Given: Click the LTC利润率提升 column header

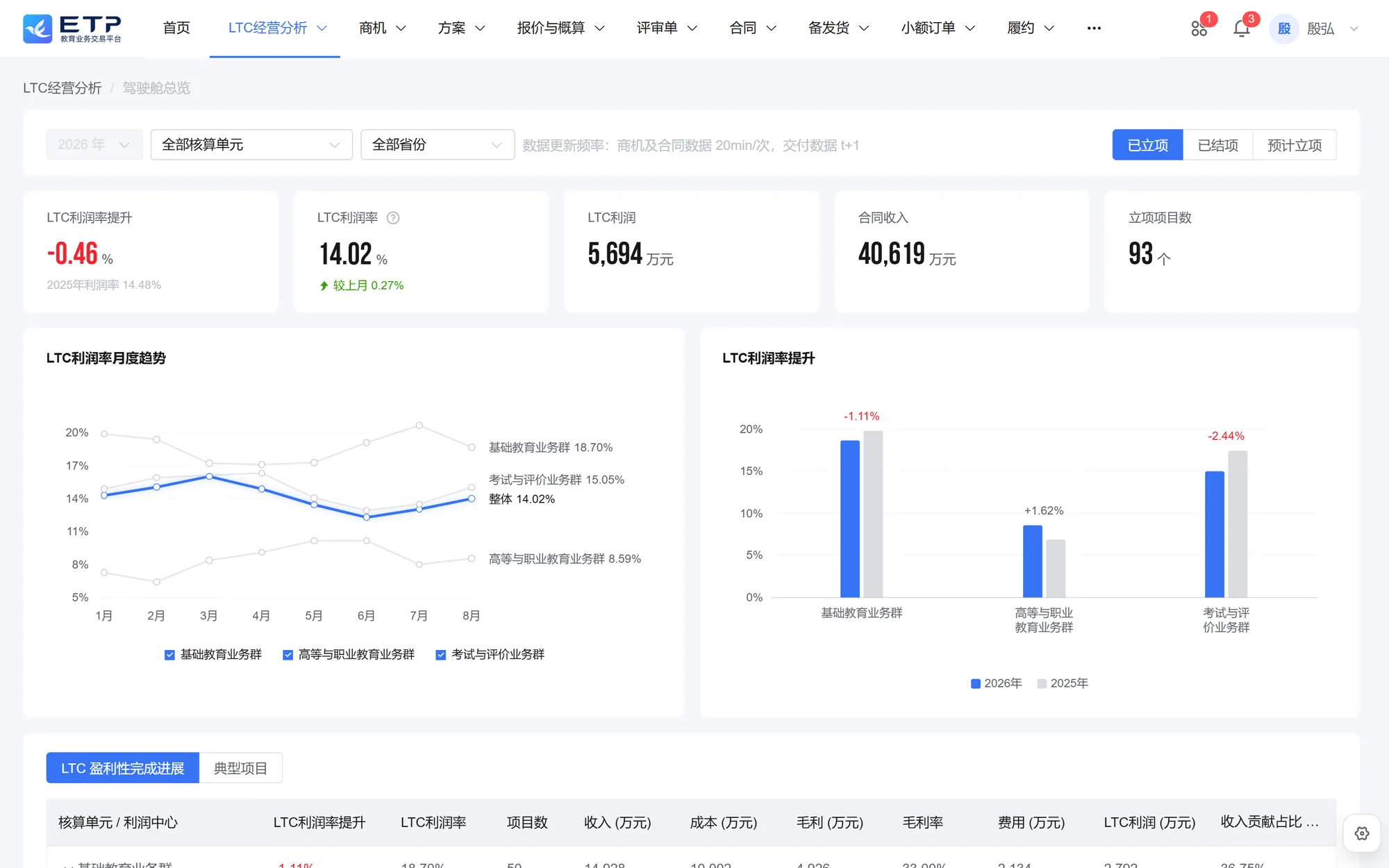Looking at the screenshot, I should tap(319, 823).
